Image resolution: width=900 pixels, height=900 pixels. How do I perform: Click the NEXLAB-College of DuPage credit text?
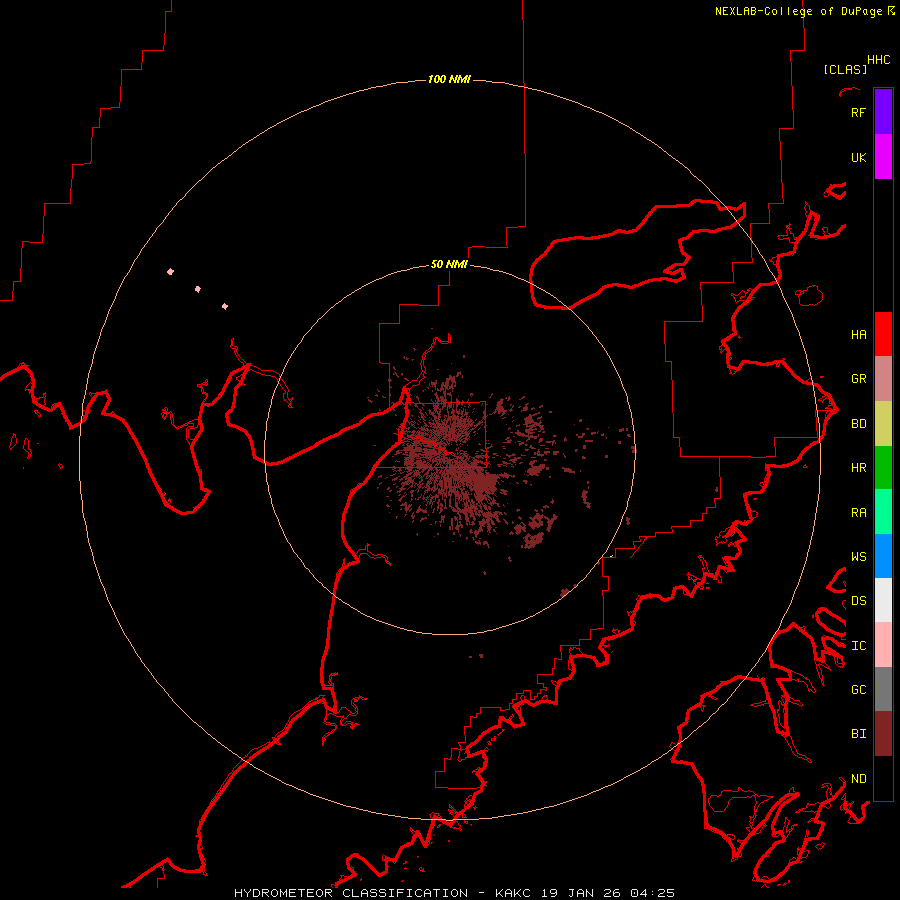(798, 11)
